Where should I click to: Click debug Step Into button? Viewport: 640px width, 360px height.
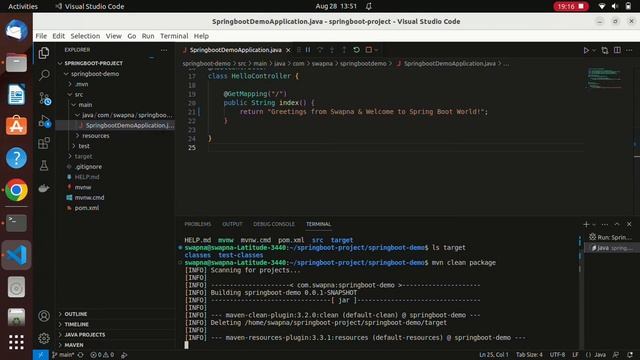point(332,50)
